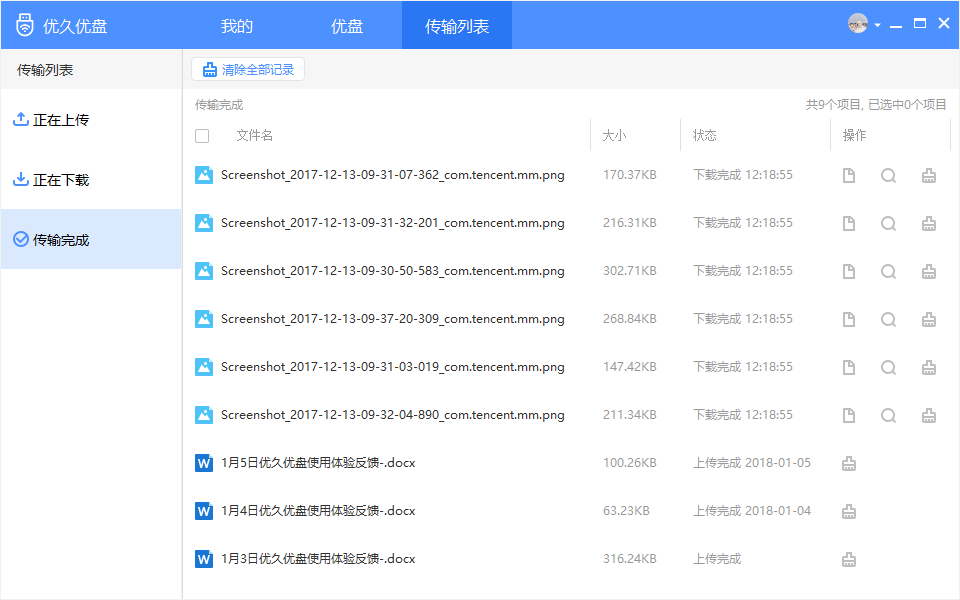The image size is (960, 600).
Task: Clear record icon for 1月4日 docx row
Action: (x=849, y=511)
